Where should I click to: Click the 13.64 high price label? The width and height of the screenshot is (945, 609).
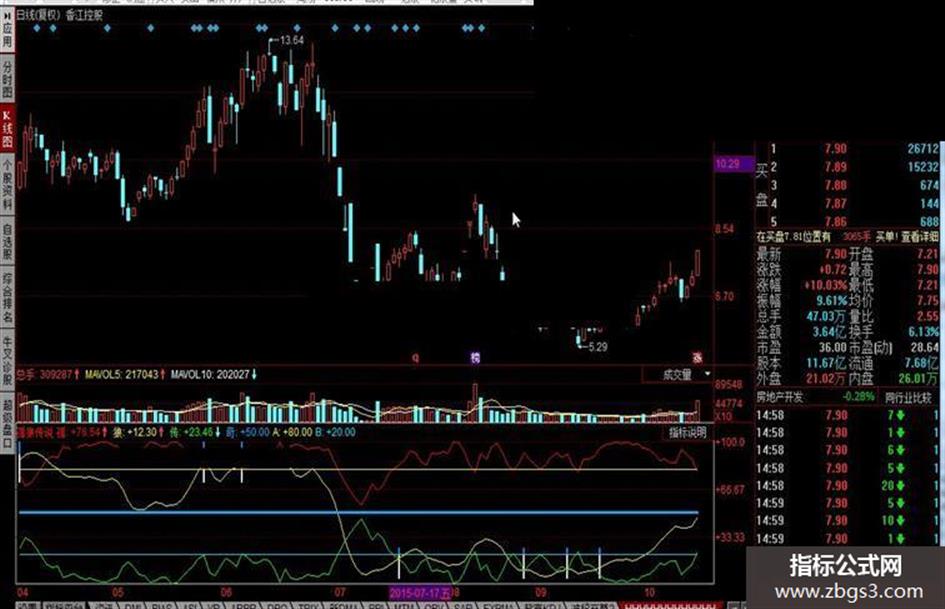coord(292,40)
